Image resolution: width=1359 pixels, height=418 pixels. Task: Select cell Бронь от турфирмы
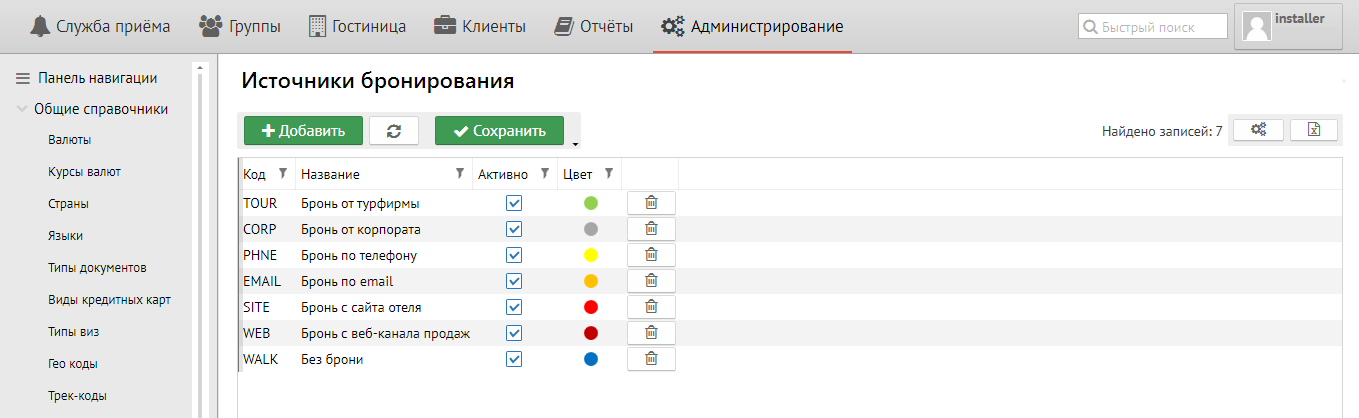[384, 203]
